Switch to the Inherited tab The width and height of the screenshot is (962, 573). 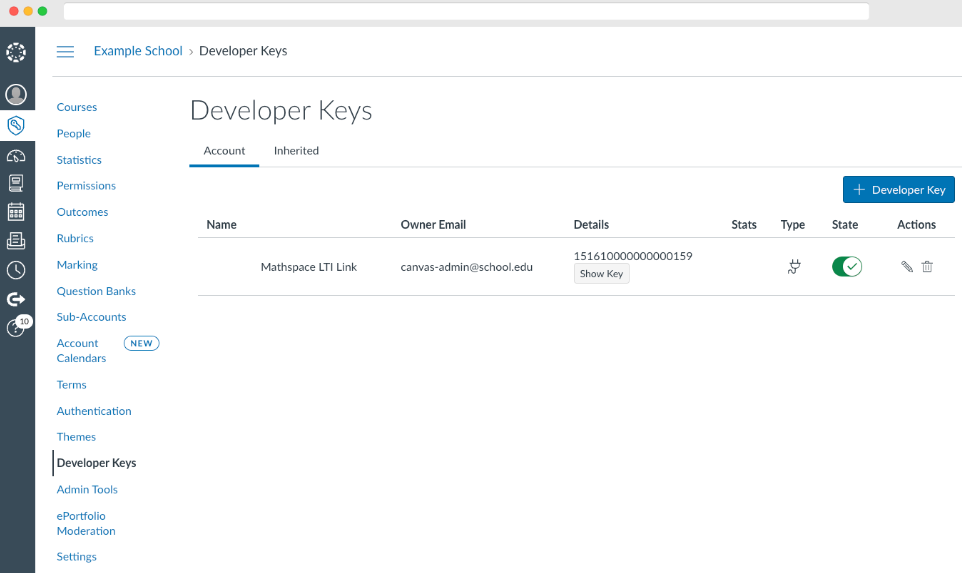(x=296, y=151)
